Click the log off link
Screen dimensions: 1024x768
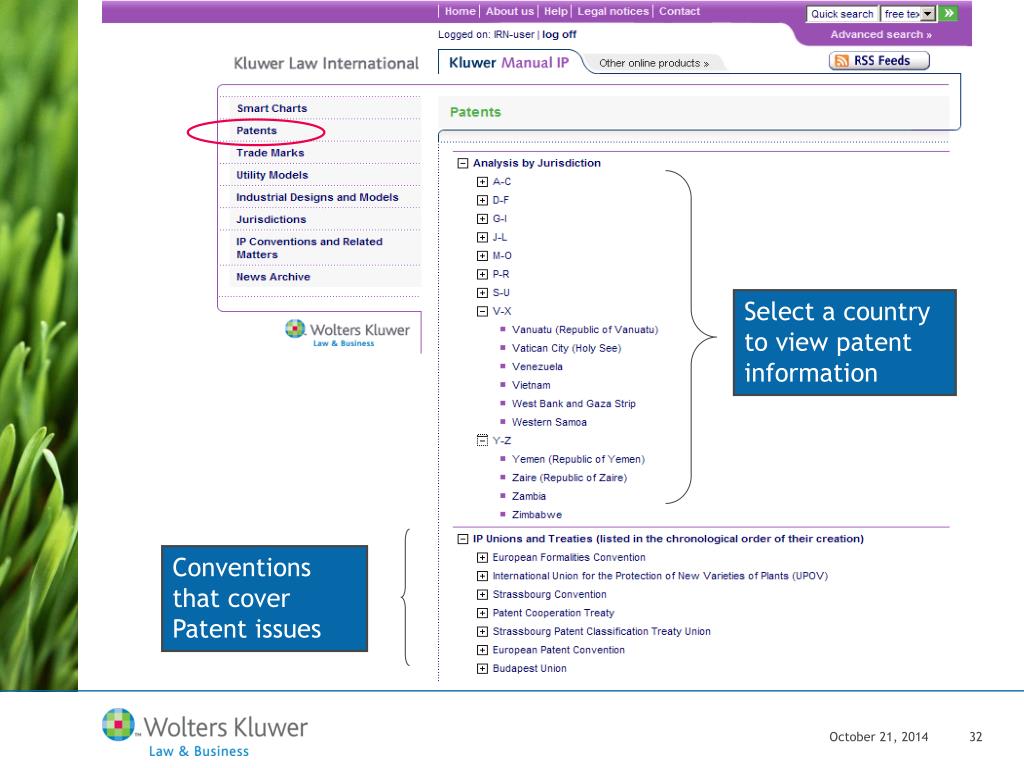559,35
